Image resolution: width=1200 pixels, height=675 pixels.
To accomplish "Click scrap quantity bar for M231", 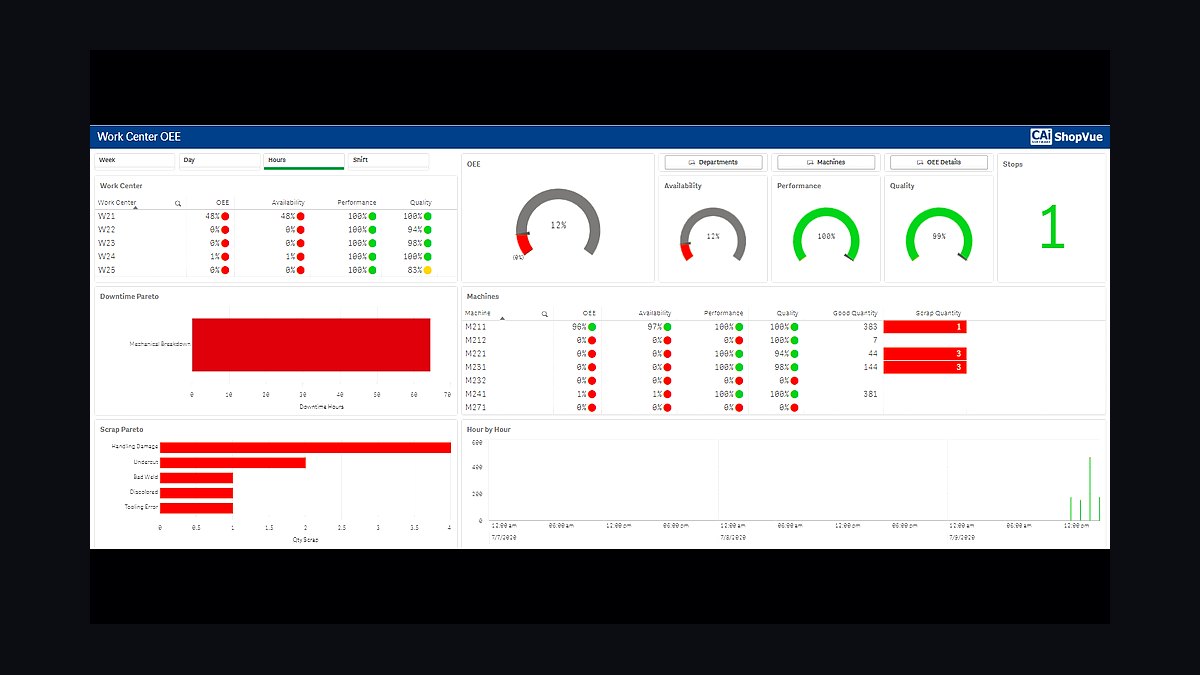I will click(x=925, y=367).
